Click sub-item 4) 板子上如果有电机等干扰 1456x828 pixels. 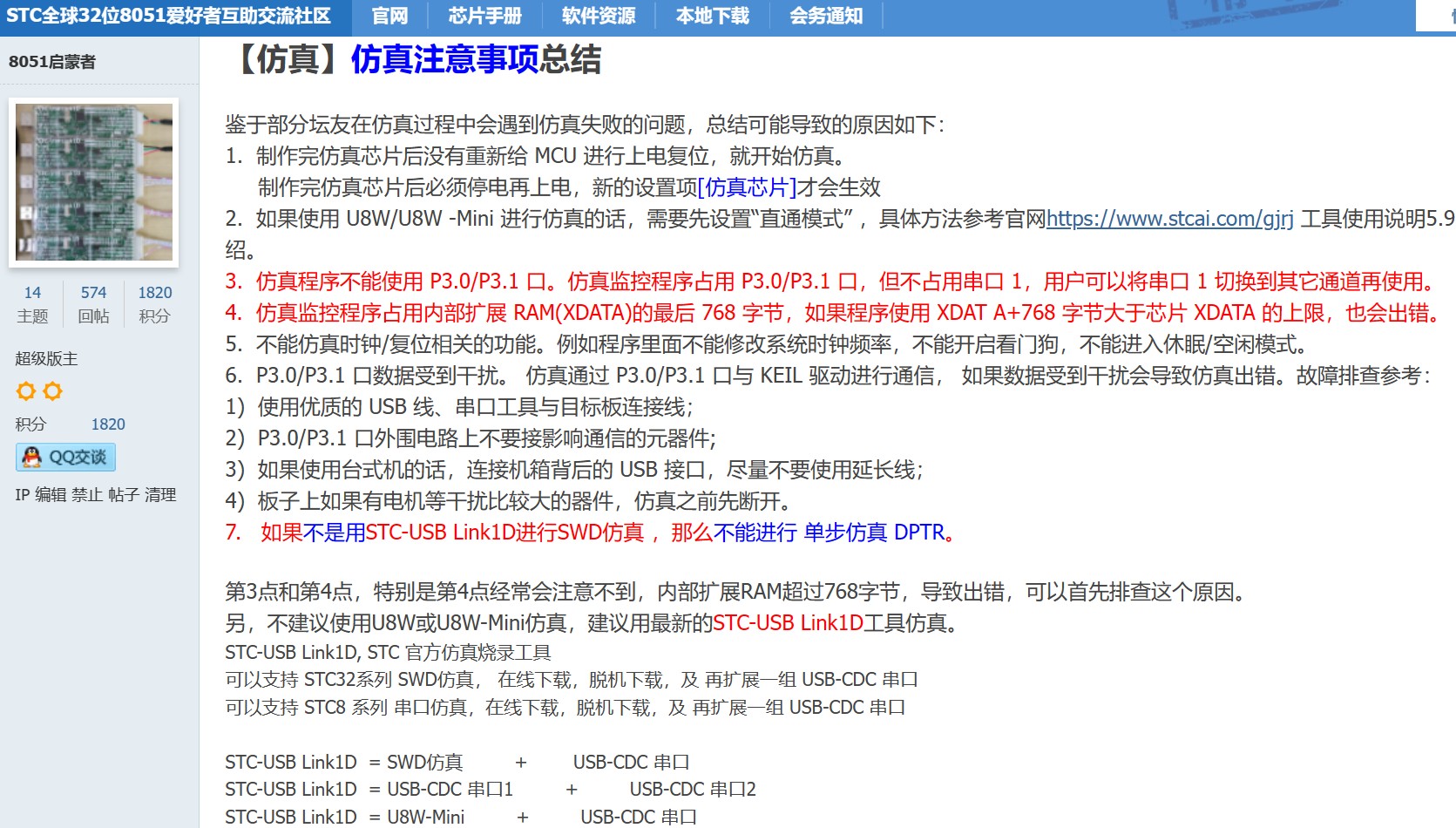click(509, 501)
